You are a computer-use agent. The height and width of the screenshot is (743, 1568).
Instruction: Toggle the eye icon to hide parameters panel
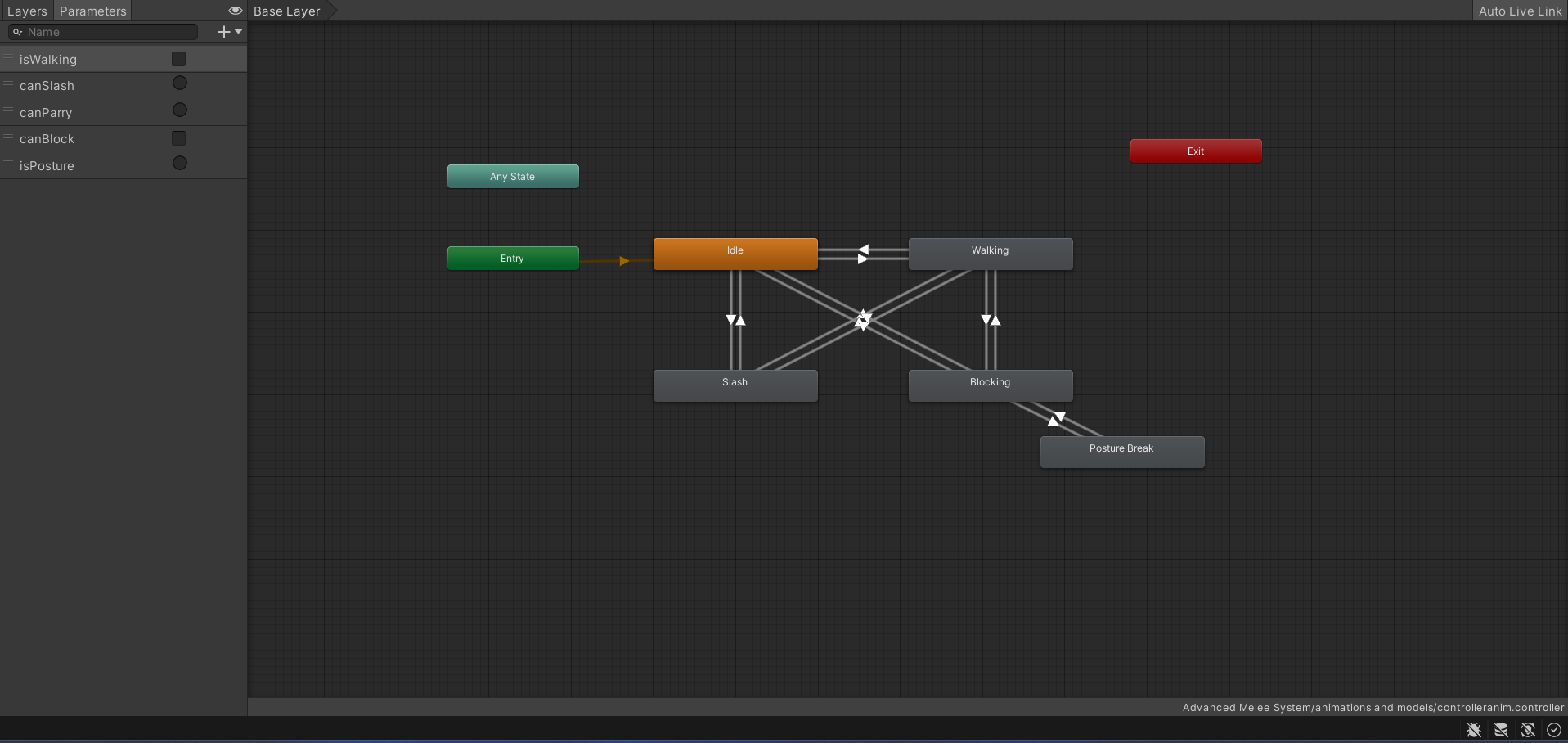tap(235, 11)
